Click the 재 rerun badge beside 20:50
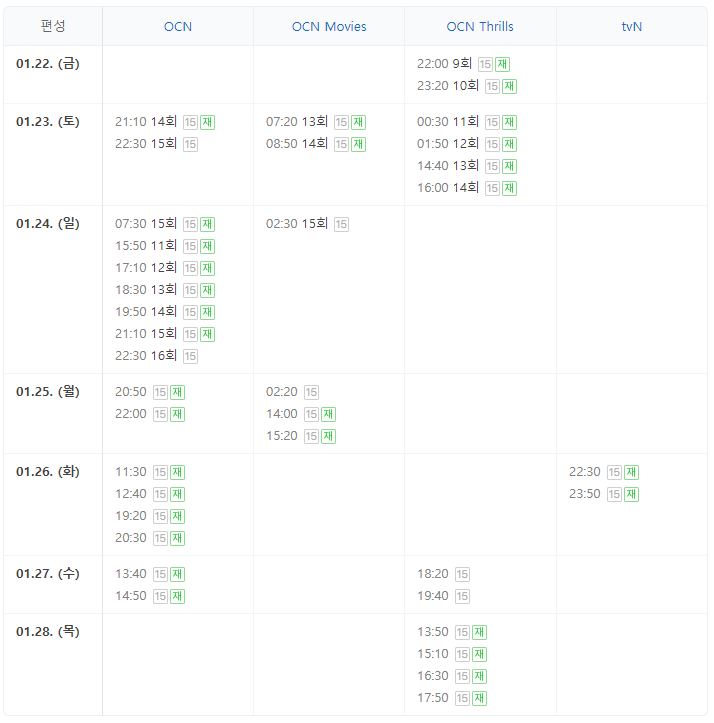 [177, 392]
